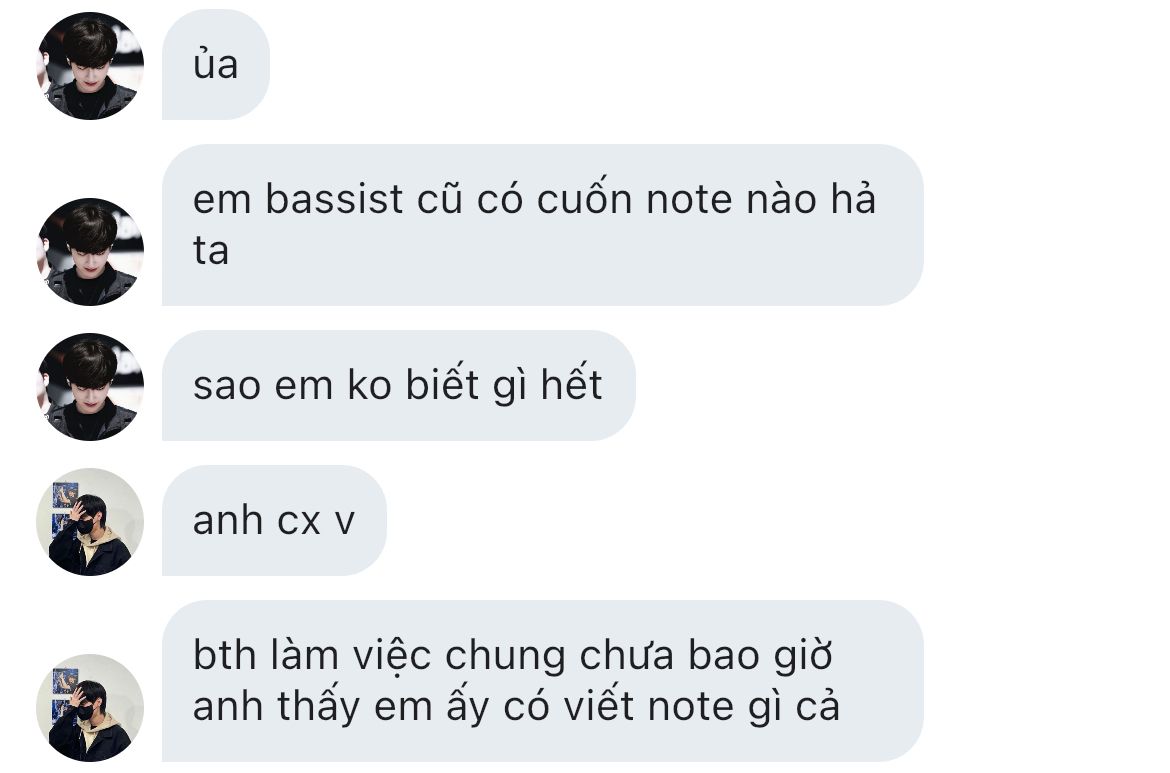Image resolution: width=1170 pixels, height=773 pixels.
Task: Select the "anh cx v" message bubble
Action: tap(274, 521)
